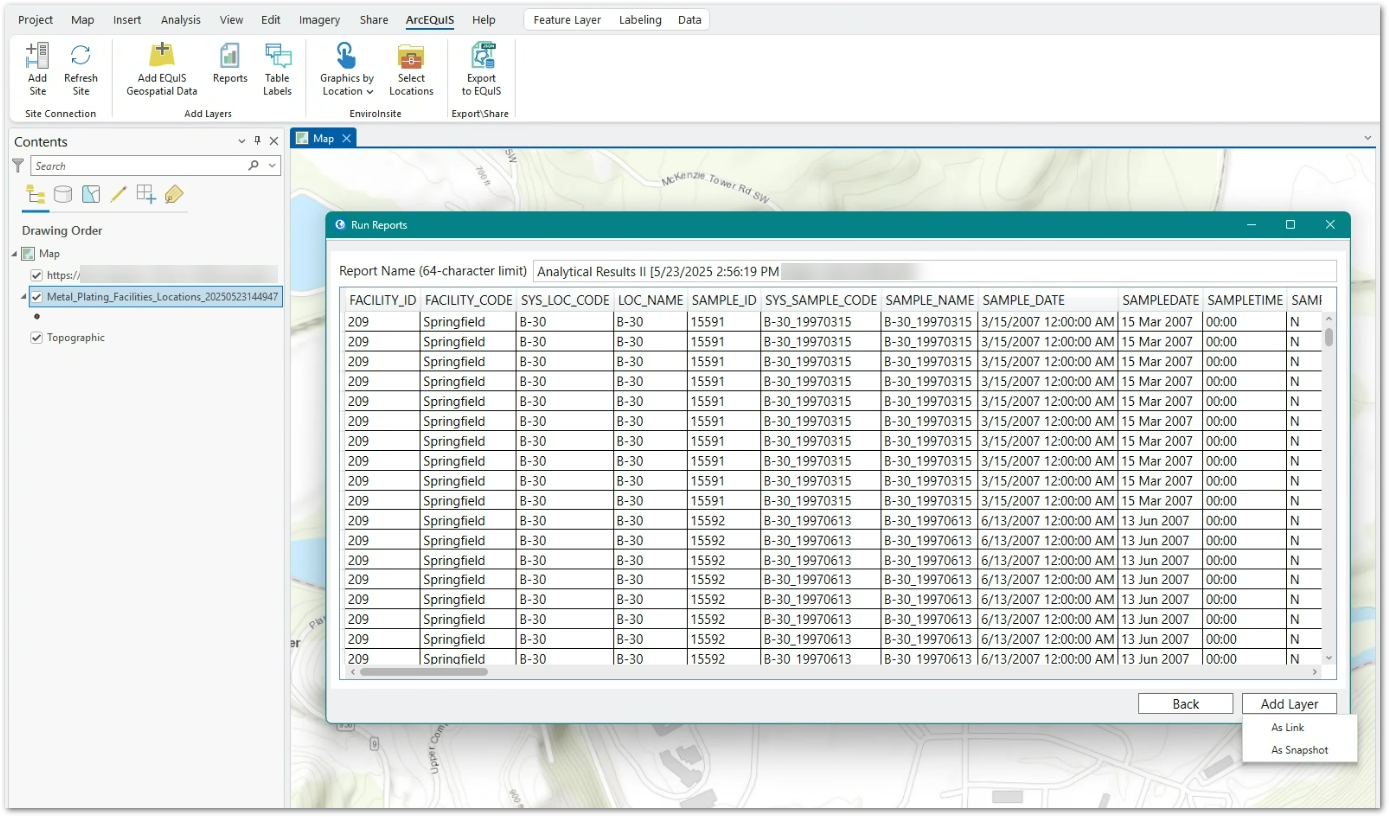This screenshot has width=1389, height=817.
Task: Click the Export to EQuIS icon
Action: click(x=481, y=70)
